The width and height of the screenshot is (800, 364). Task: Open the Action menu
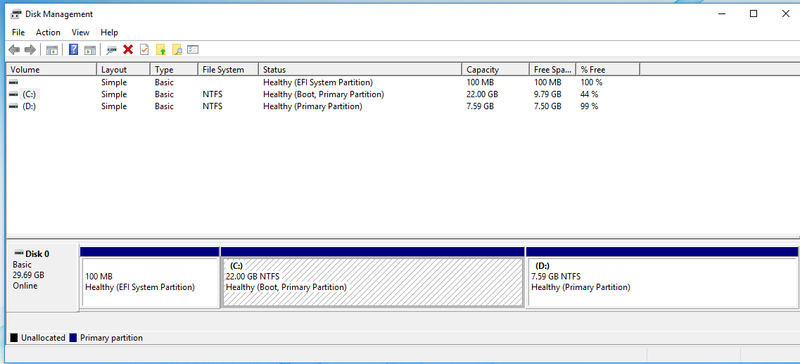point(48,32)
